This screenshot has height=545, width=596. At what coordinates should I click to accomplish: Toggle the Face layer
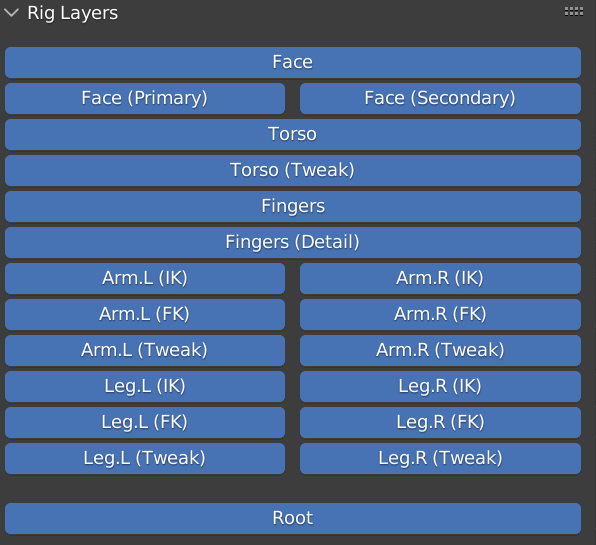pos(293,62)
